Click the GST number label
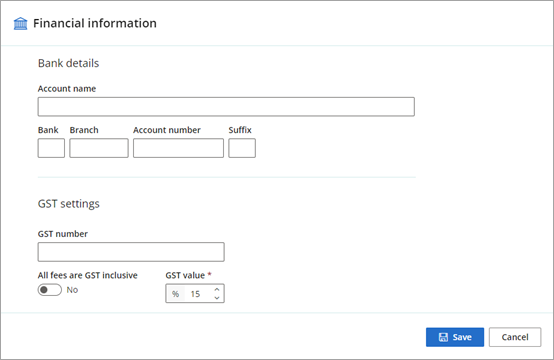The height and width of the screenshot is (360, 554). point(63,234)
